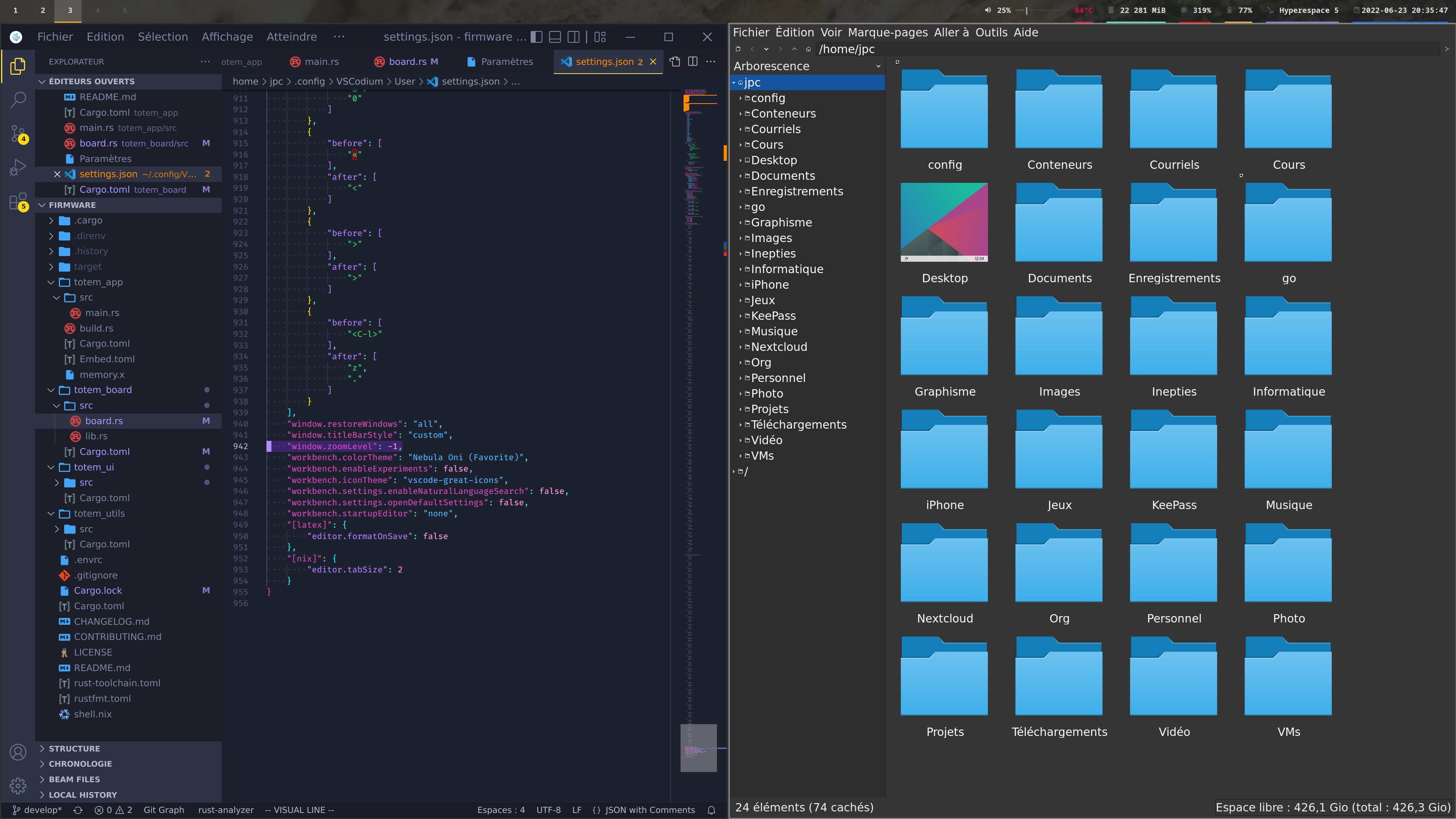The image size is (1456, 819).
Task: Open the Outils menu in file manager
Action: click(991, 32)
